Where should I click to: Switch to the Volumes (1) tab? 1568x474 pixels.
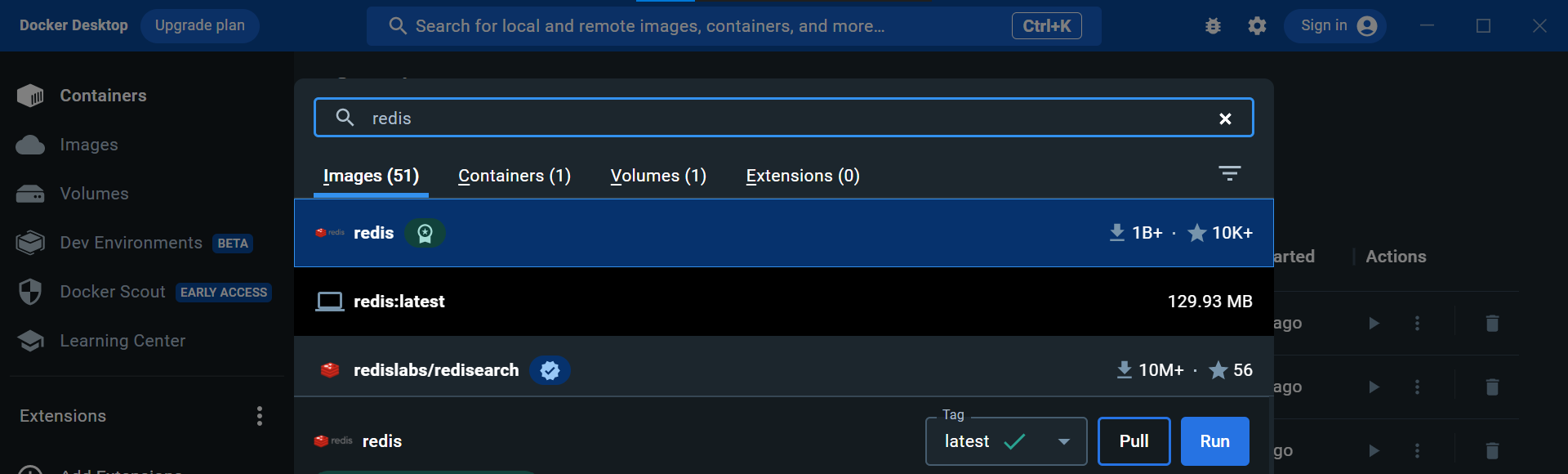[x=658, y=176]
